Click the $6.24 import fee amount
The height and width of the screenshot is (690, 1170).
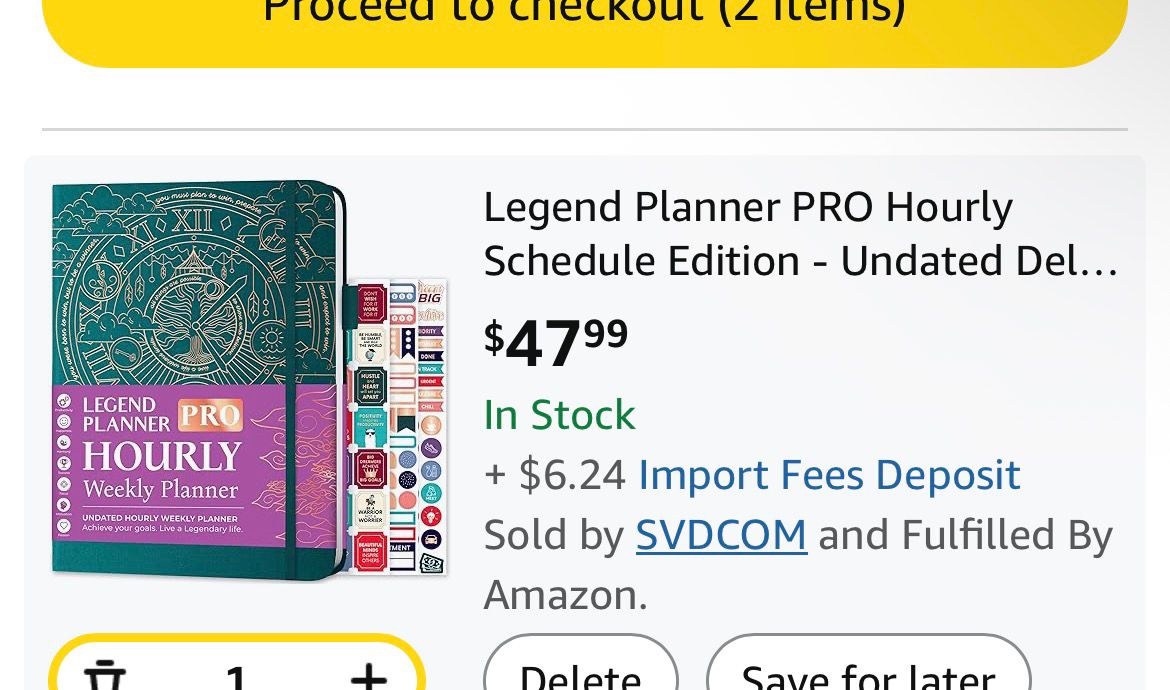tap(571, 475)
